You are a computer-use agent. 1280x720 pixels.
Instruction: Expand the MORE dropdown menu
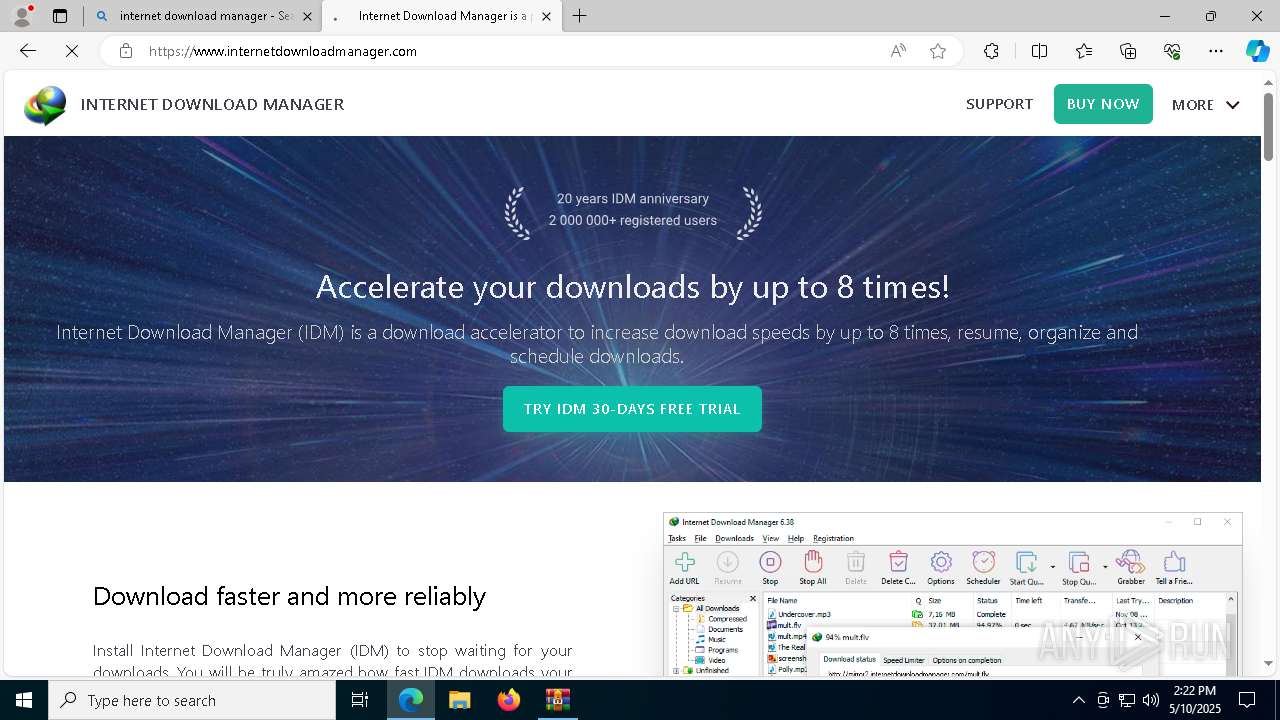(1205, 104)
